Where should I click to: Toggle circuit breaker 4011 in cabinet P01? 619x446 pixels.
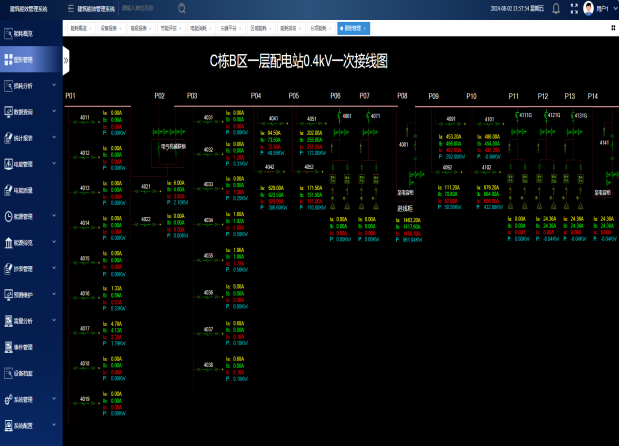click(85, 124)
